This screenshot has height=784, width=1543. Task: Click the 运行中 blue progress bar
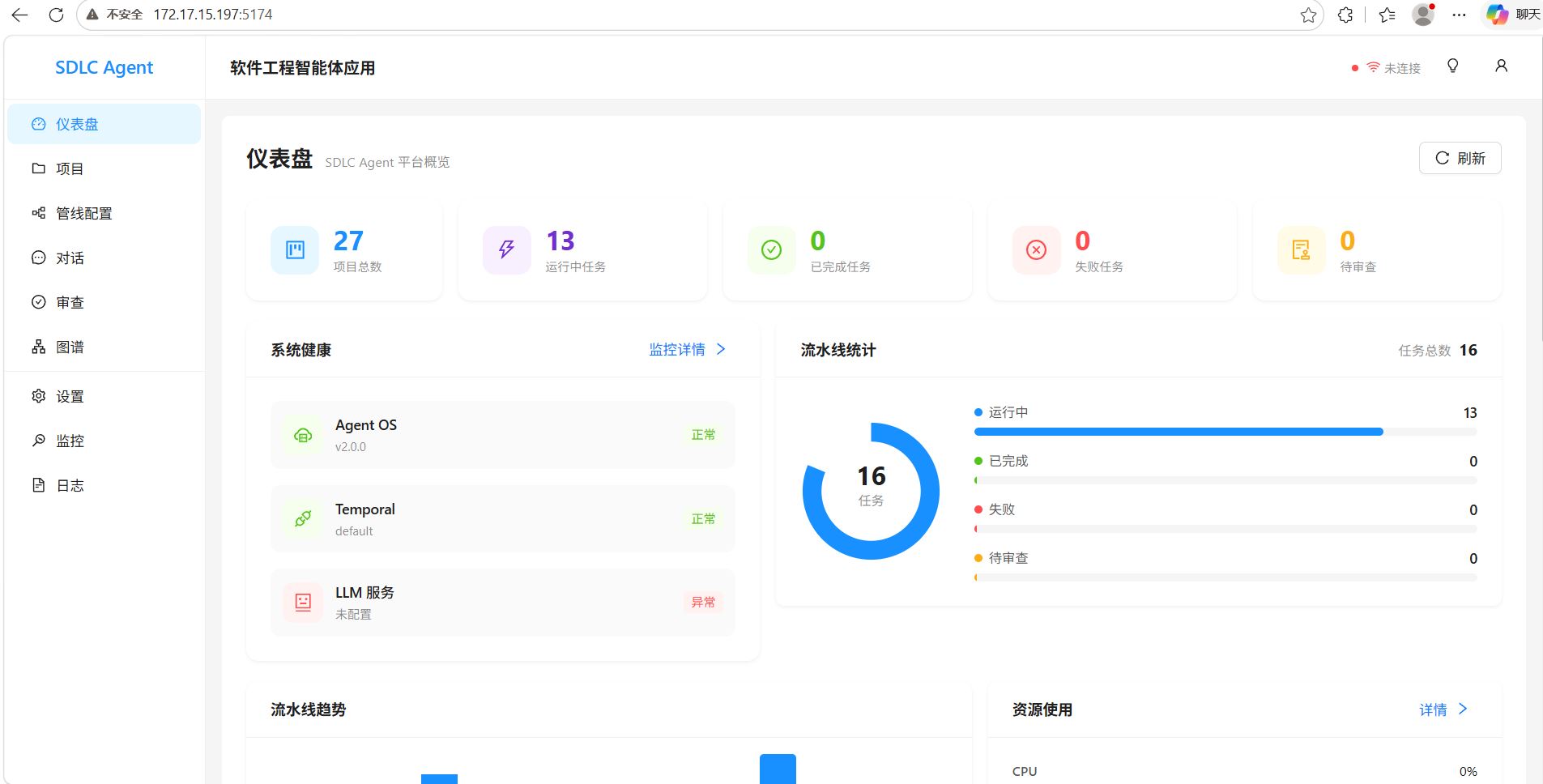click(x=1179, y=432)
